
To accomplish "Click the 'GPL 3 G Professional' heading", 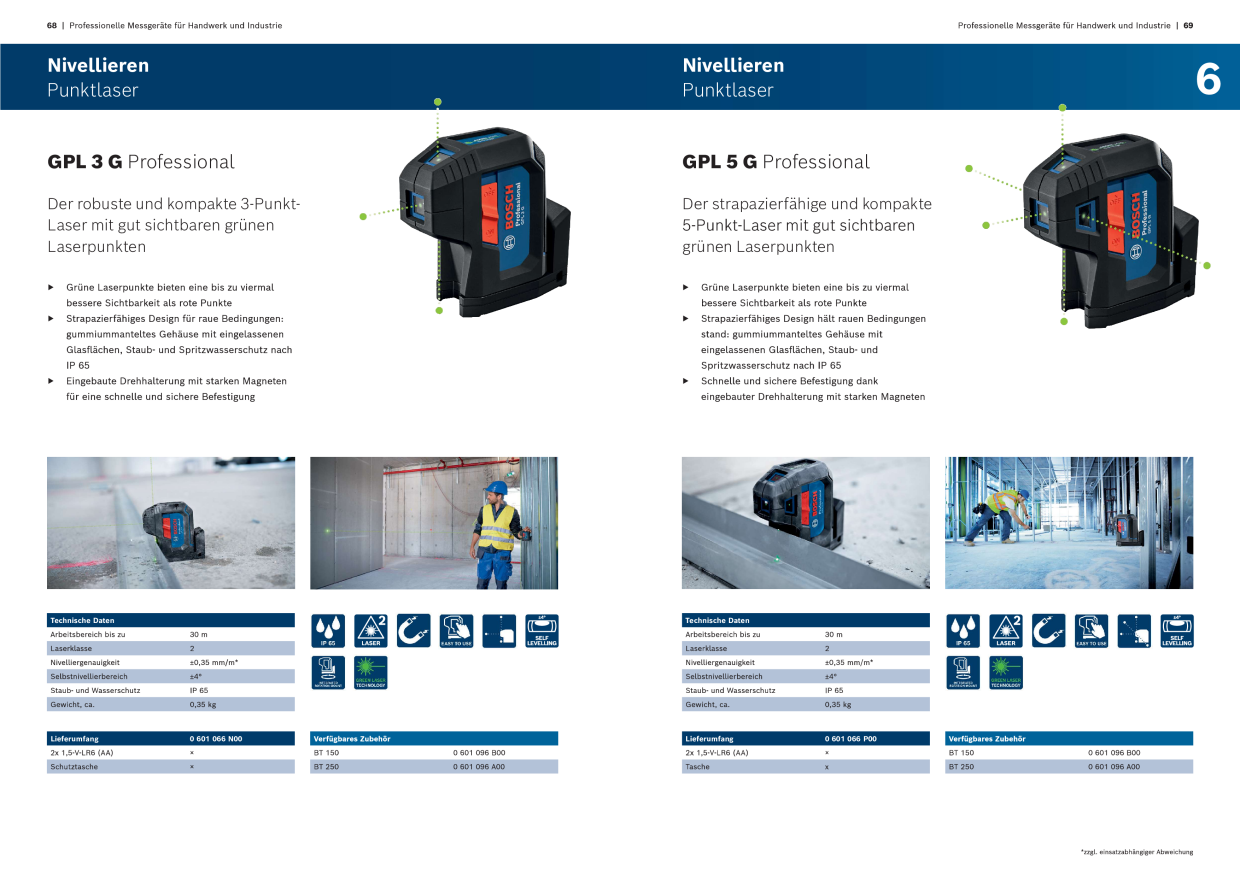I will (x=141, y=162).
